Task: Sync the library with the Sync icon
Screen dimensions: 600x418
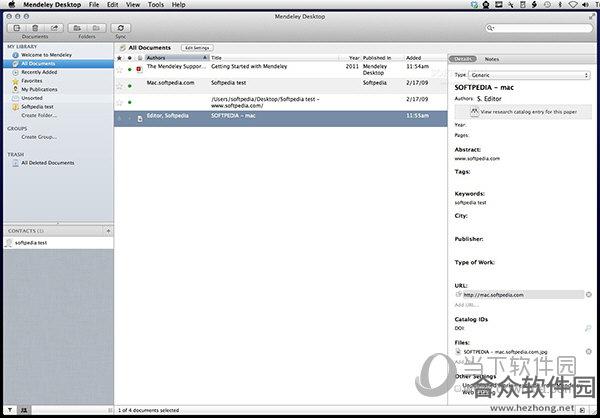Action: pos(121,28)
